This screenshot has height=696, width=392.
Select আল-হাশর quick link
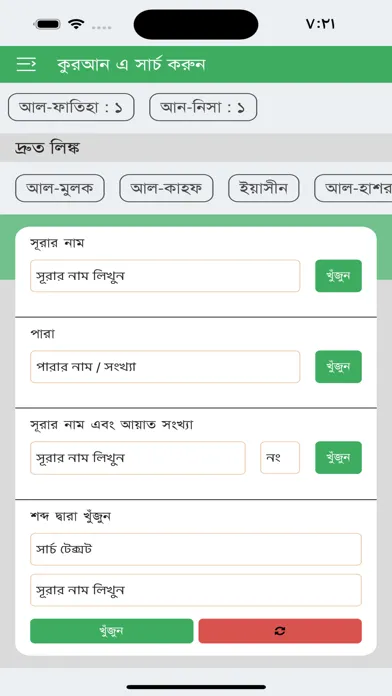[353, 188]
